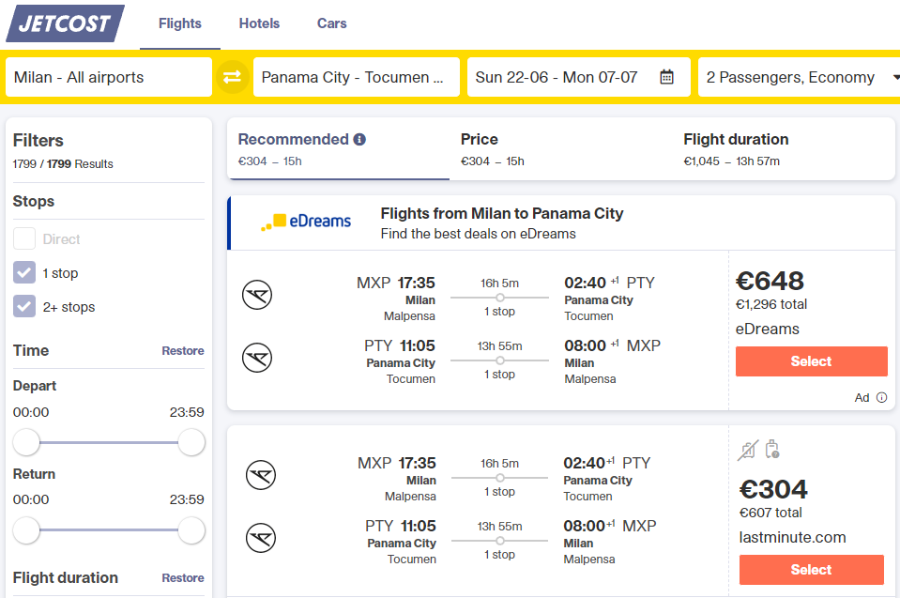
Task: Click the 1799 / 1799 Results count
Action: coord(63,164)
